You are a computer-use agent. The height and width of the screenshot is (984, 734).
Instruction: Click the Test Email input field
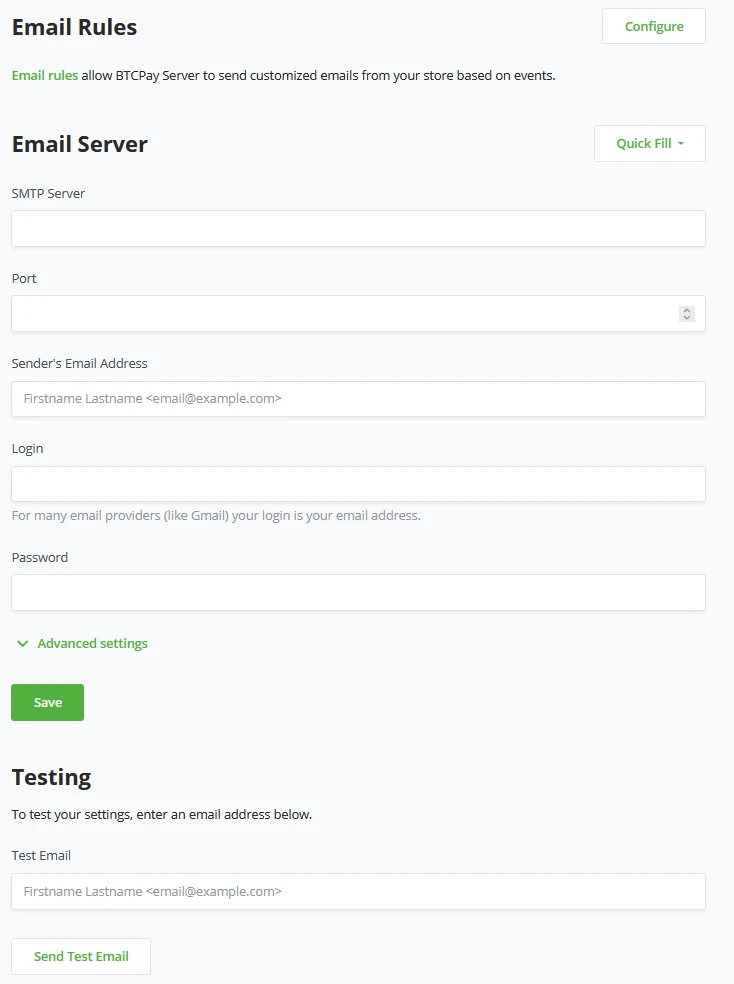tap(358, 891)
